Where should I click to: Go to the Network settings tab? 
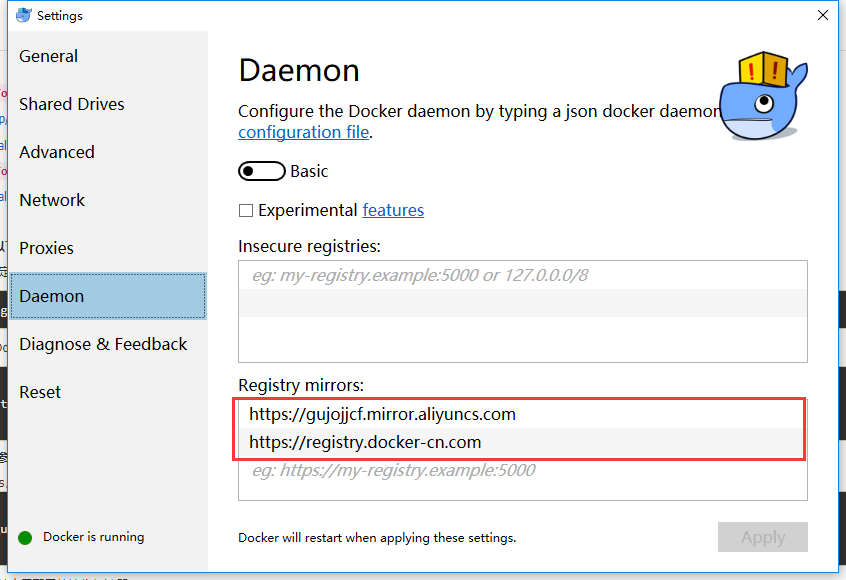pos(108,200)
